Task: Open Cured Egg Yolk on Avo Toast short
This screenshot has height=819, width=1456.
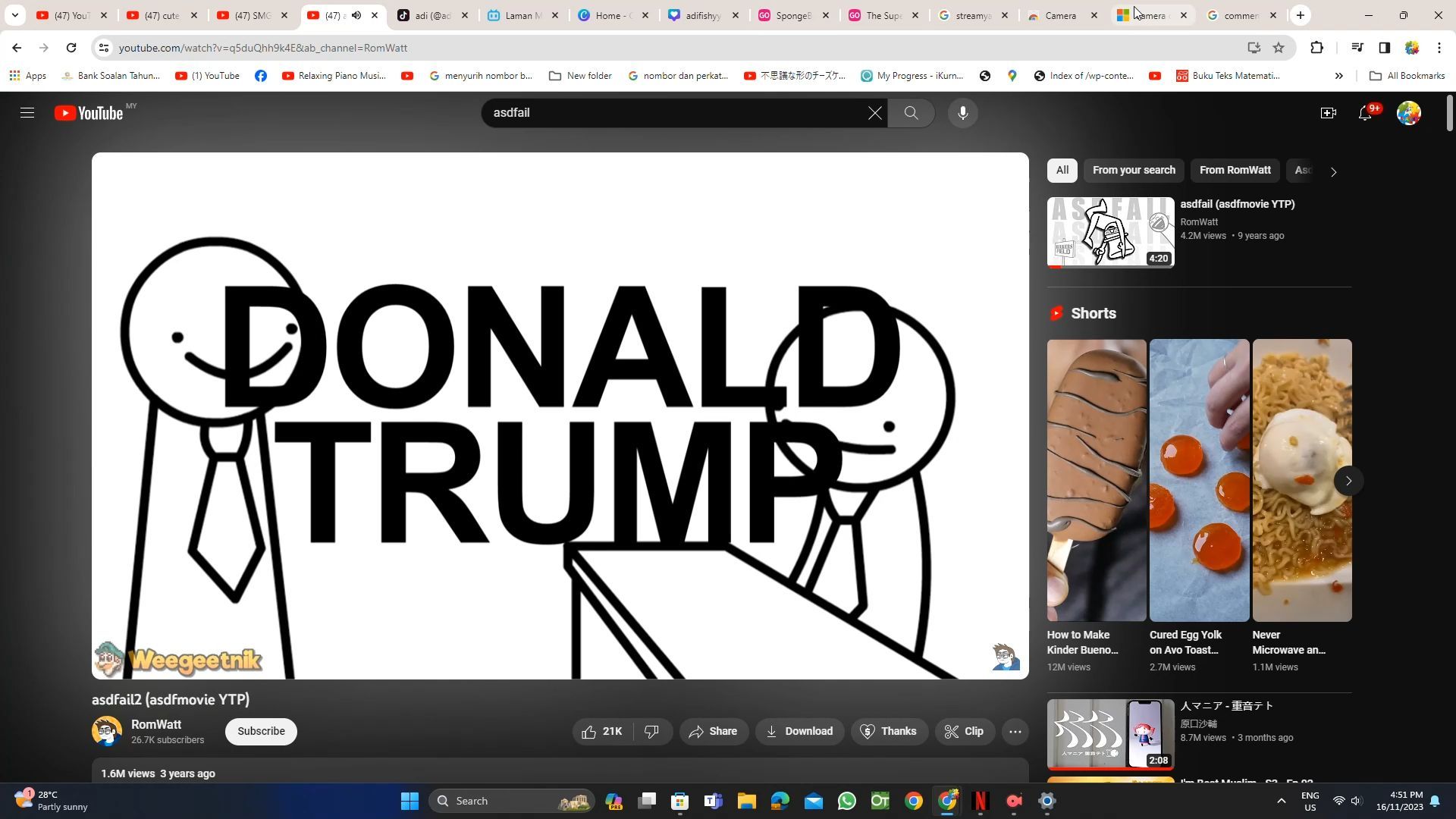Action: (1199, 480)
